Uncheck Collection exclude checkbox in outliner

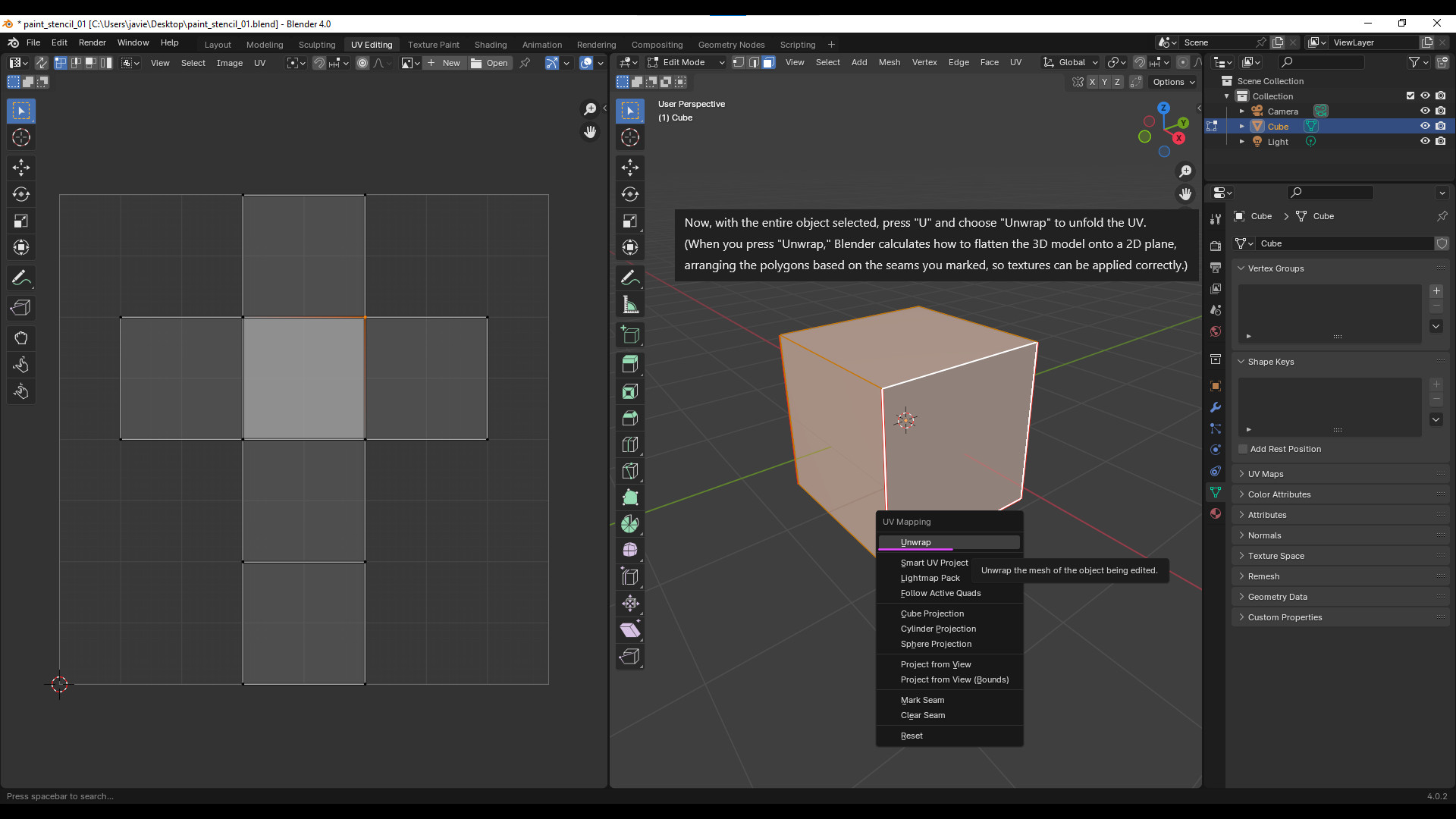point(1410,96)
